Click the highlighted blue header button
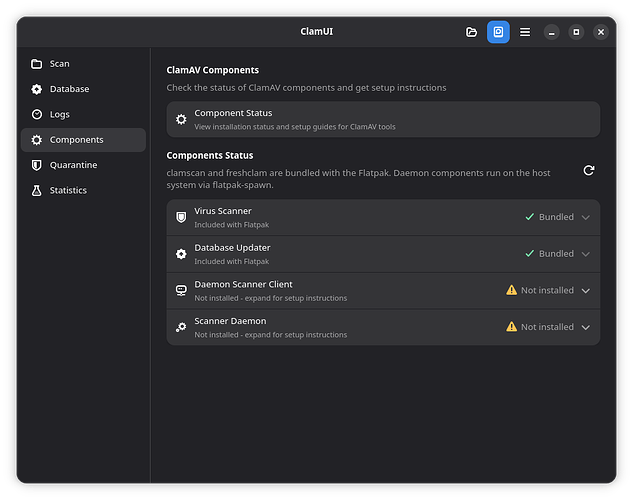The width and height of the screenshot is (633, 500). tap(498, 32)
